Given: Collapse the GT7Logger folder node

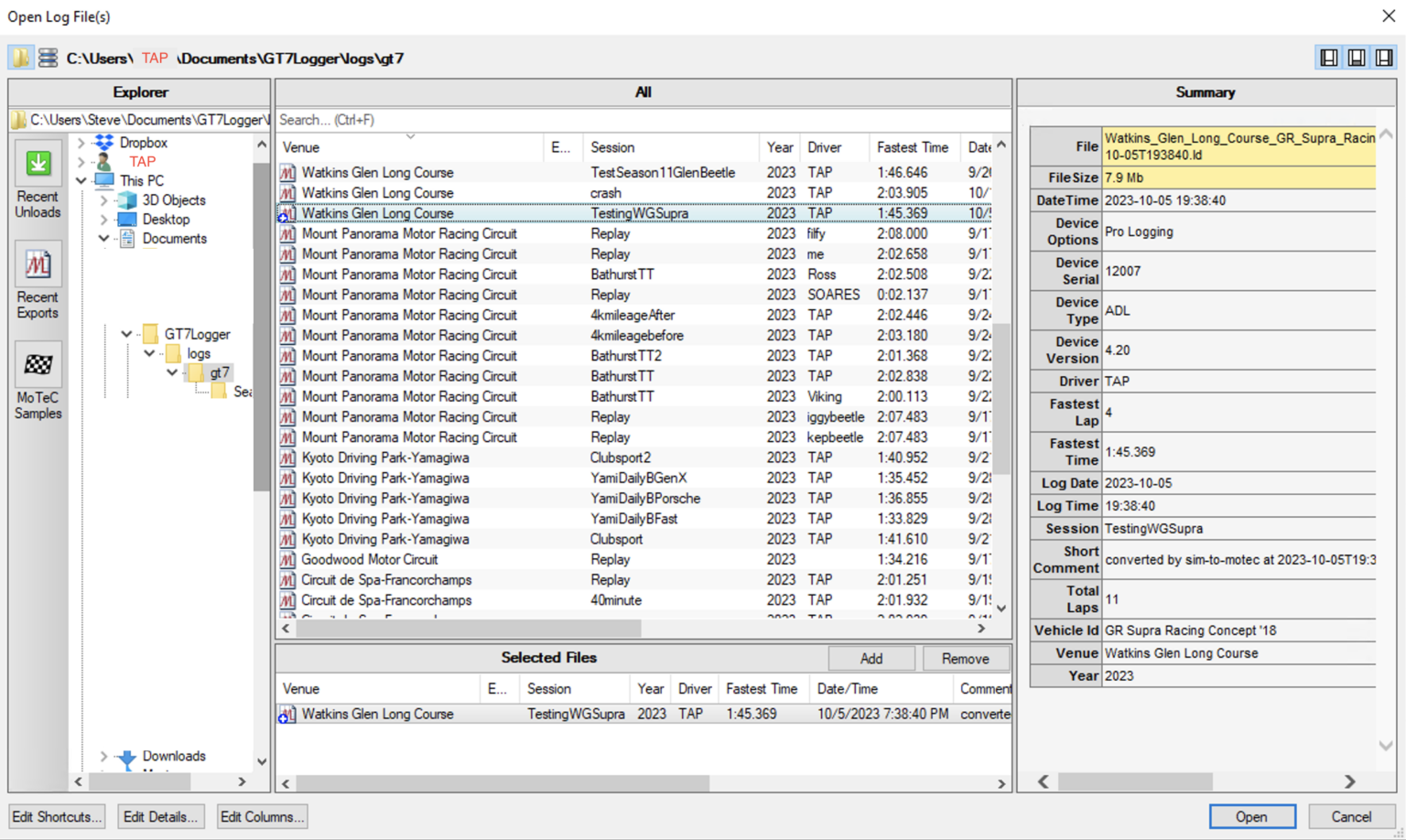Looking at the screenshot, I should (126, 334).
